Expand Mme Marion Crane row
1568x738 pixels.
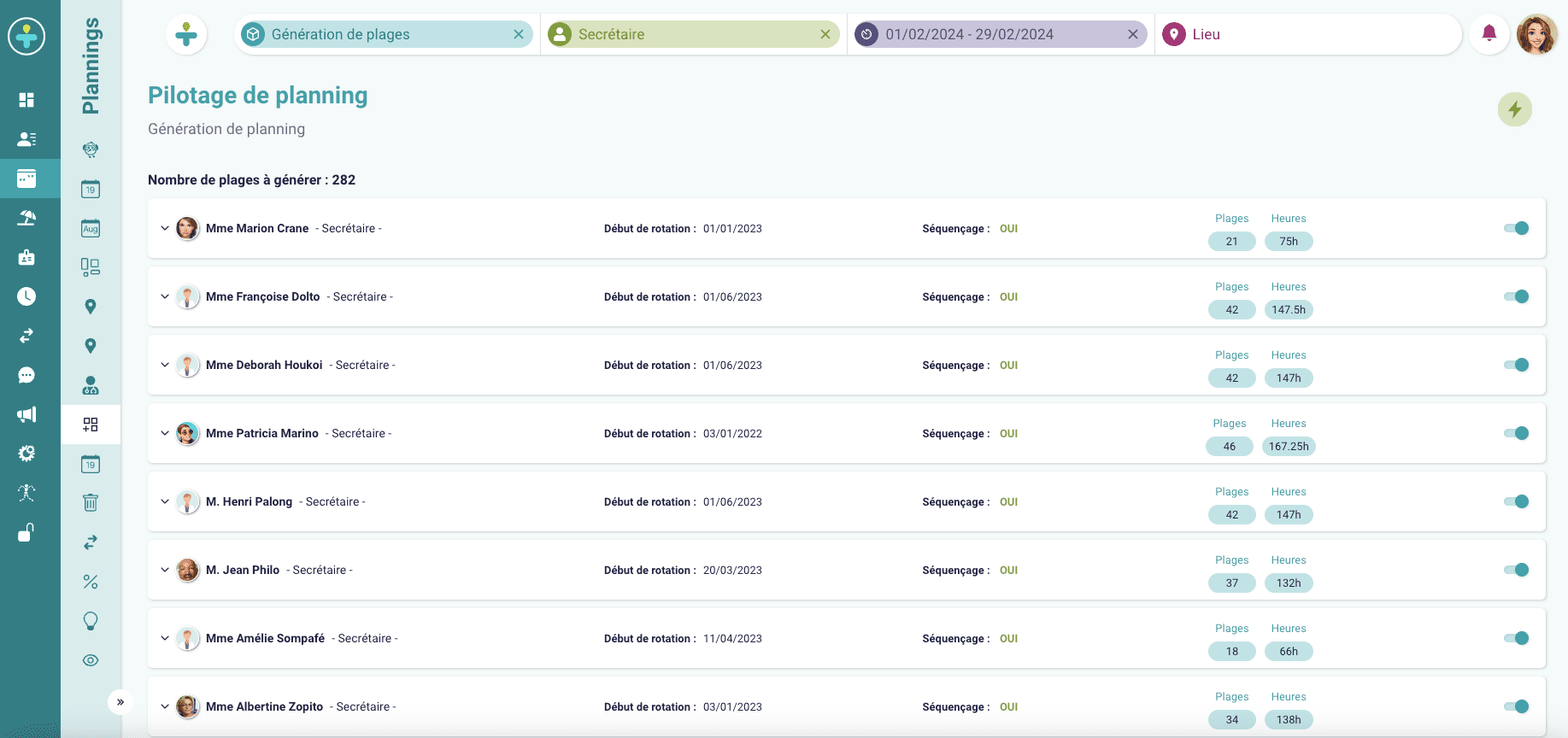tap(165, 228)
